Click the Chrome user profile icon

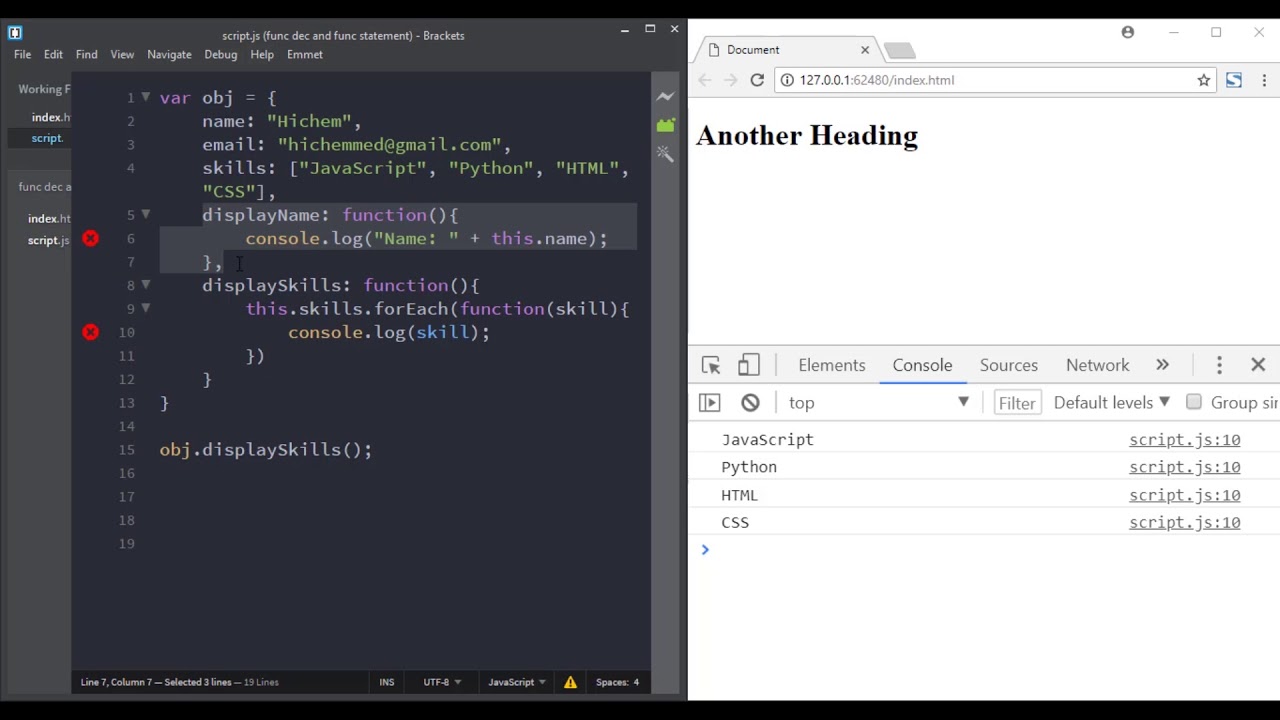1128,32
